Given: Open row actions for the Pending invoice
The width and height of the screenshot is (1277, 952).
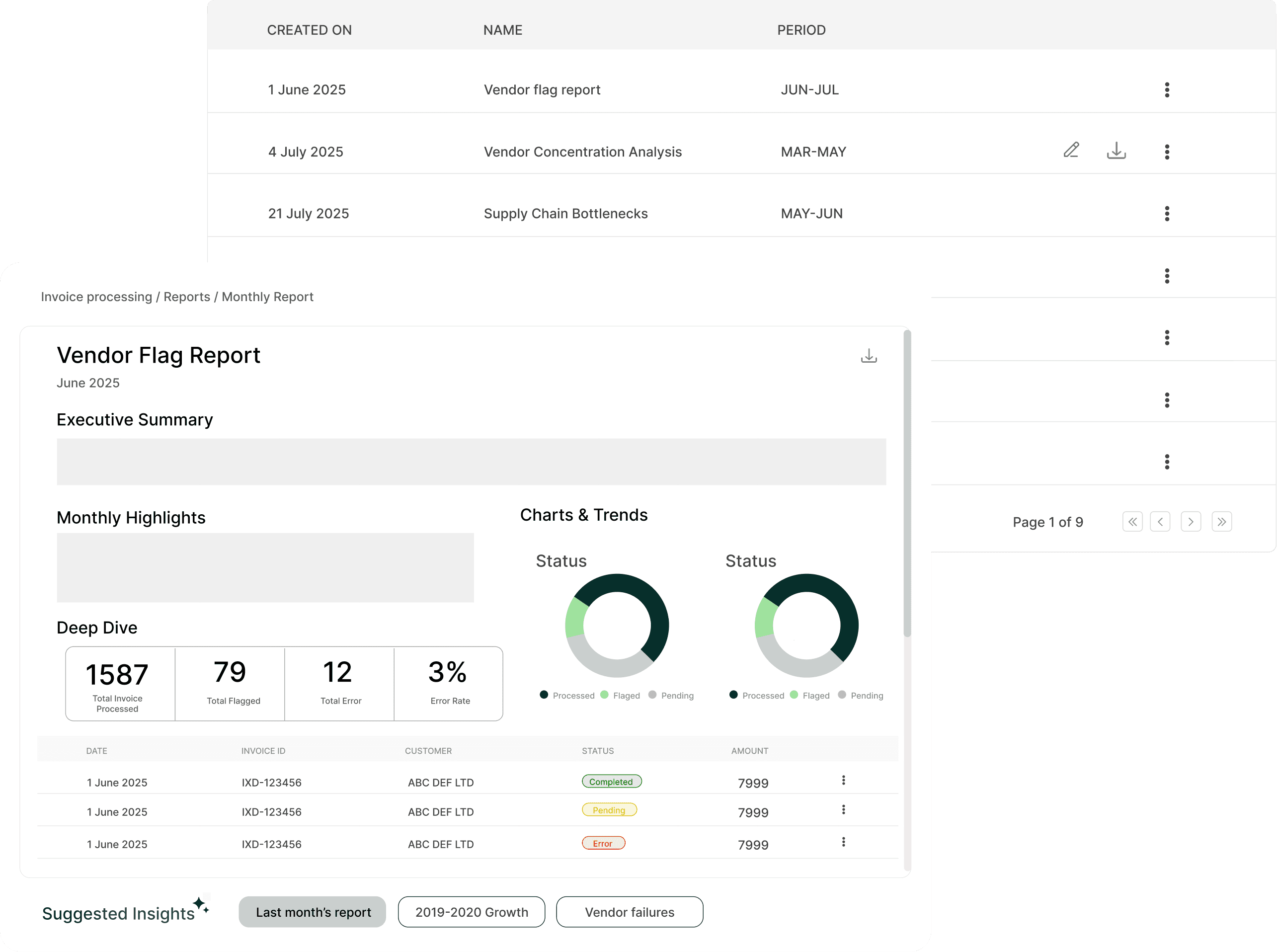Looking at the screenshot, I should [844, 810].
